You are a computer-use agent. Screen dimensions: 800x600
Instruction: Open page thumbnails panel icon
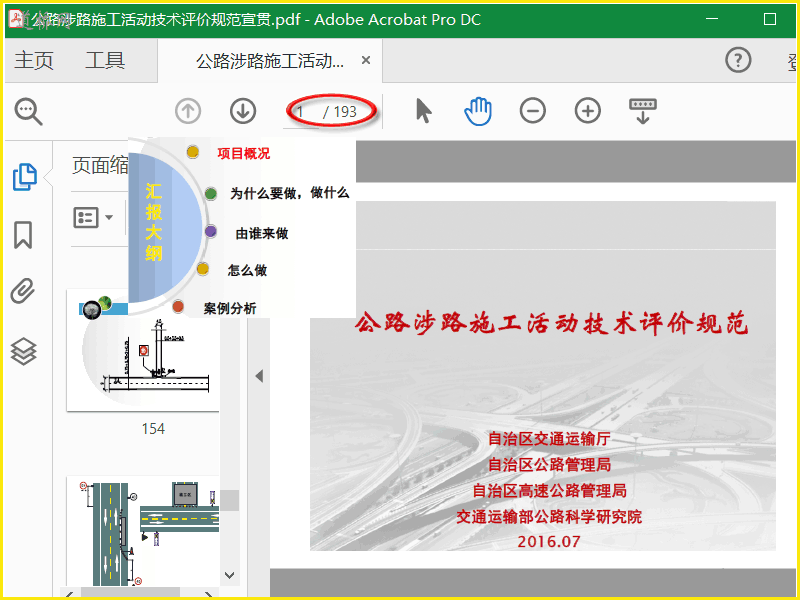coord(24,177)
